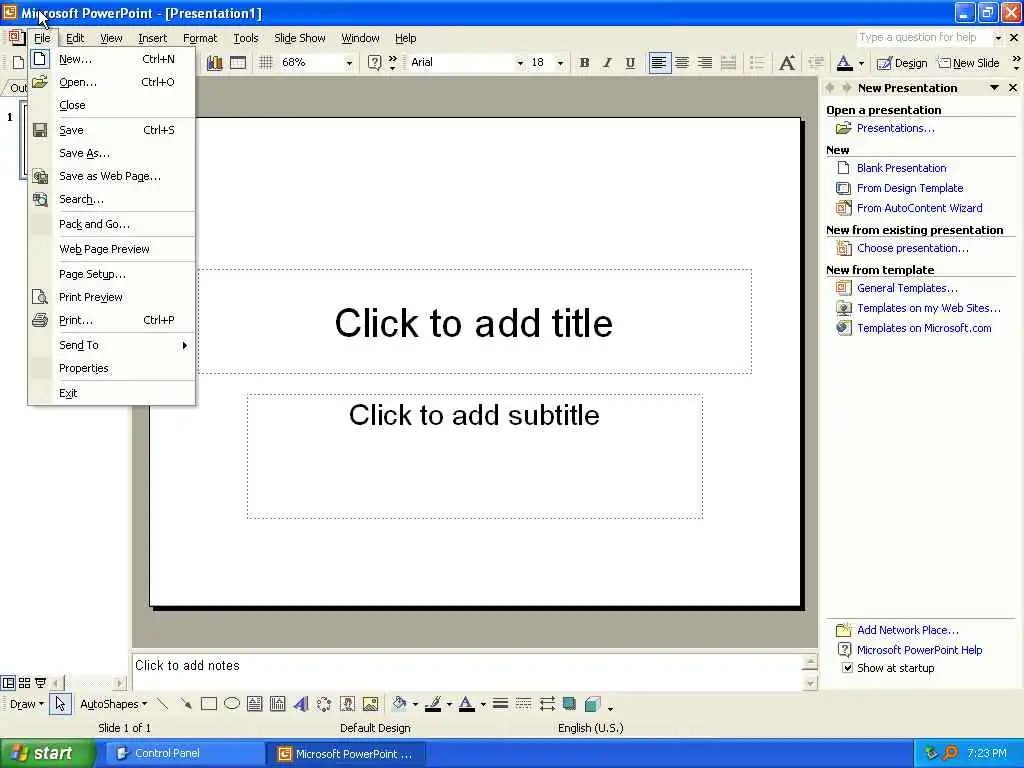Viewport: 1024px width, 768px height.
Task: Open the font size 18 dropdown
Action: [560, 63]
